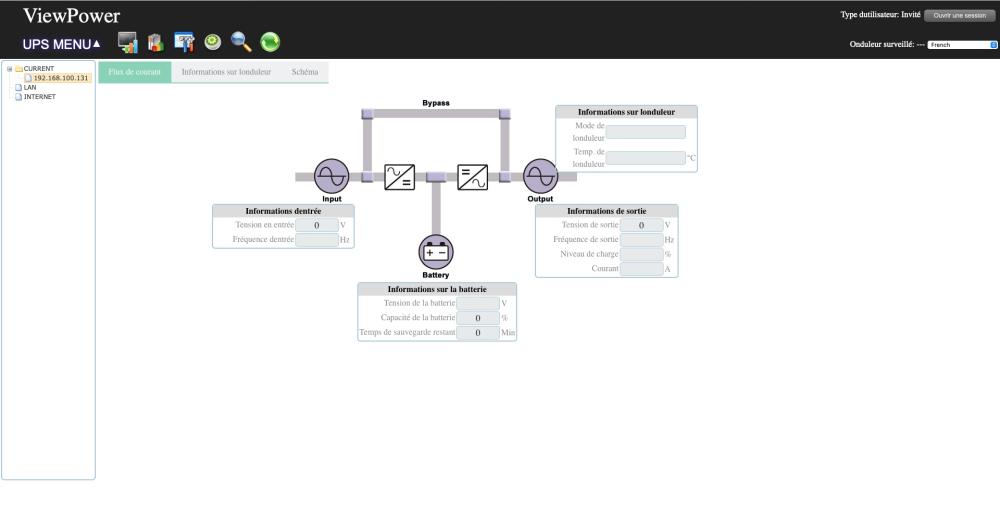Image resolution: width=1000 pixels, height=522 pixels.
Task: Click the Tension en entrée value field
Action: (317, 225)
